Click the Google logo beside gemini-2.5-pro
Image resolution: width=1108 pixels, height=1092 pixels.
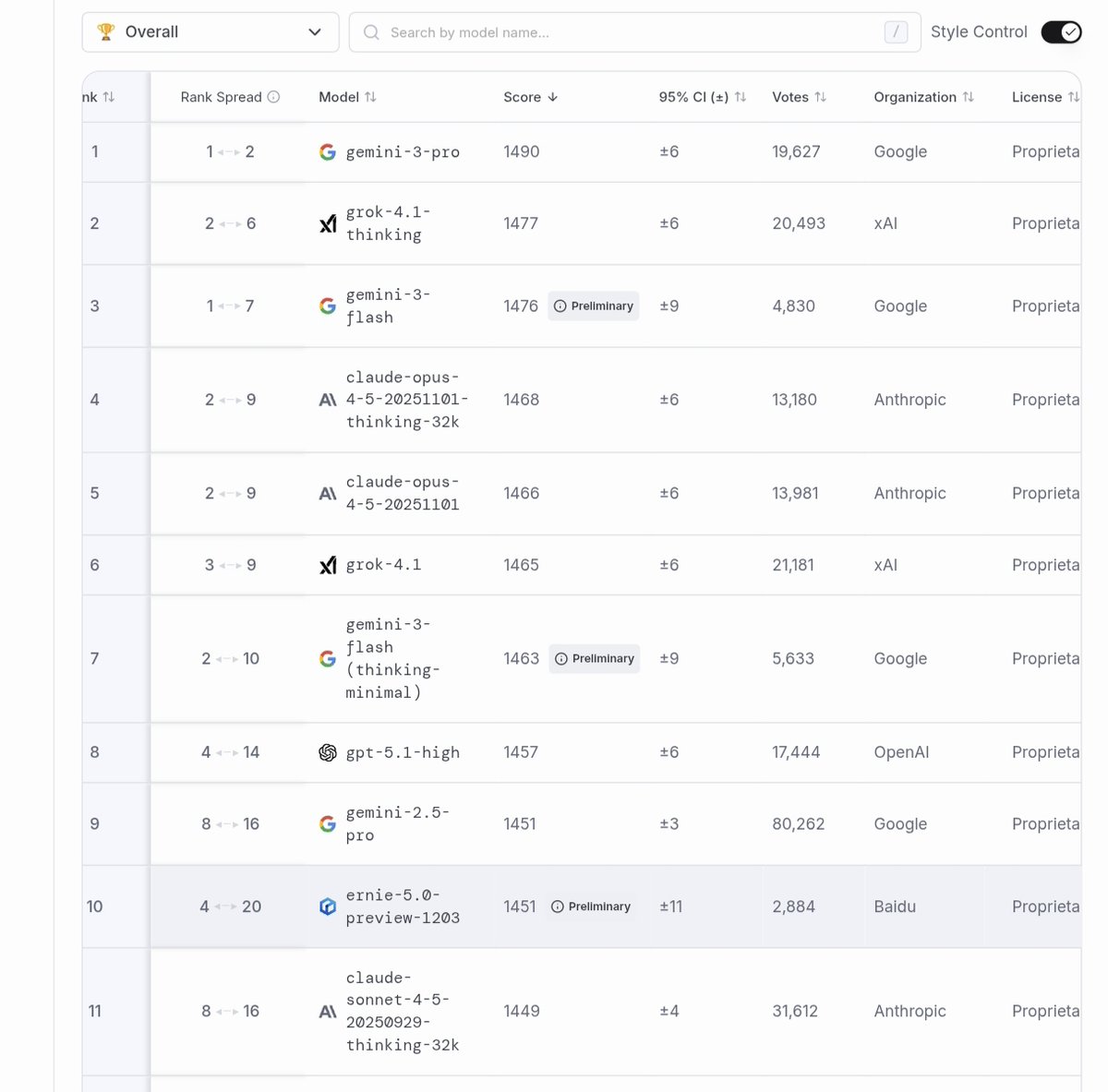click(x=328, y=823)
